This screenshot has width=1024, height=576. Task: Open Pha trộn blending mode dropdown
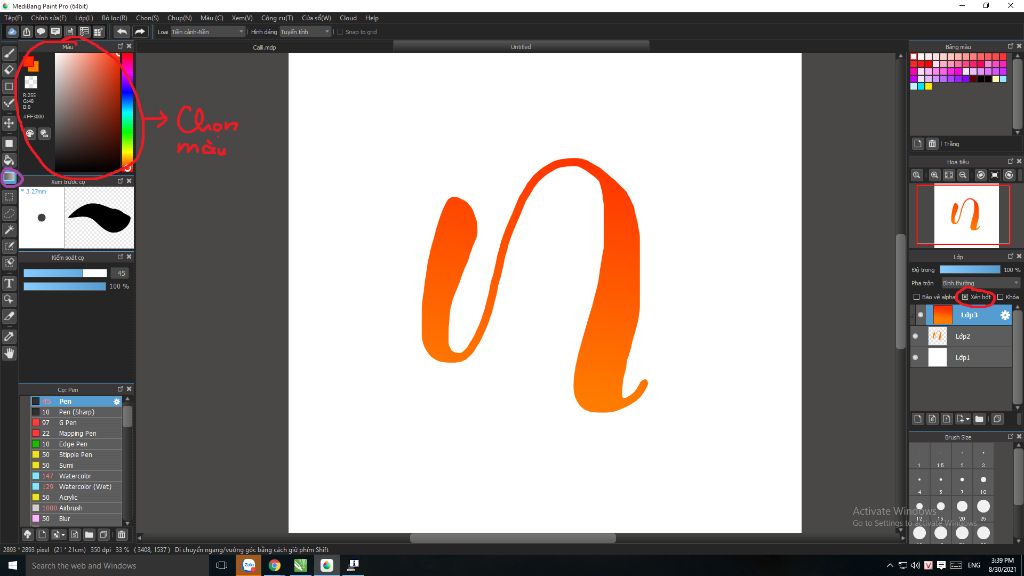[980, 283]
